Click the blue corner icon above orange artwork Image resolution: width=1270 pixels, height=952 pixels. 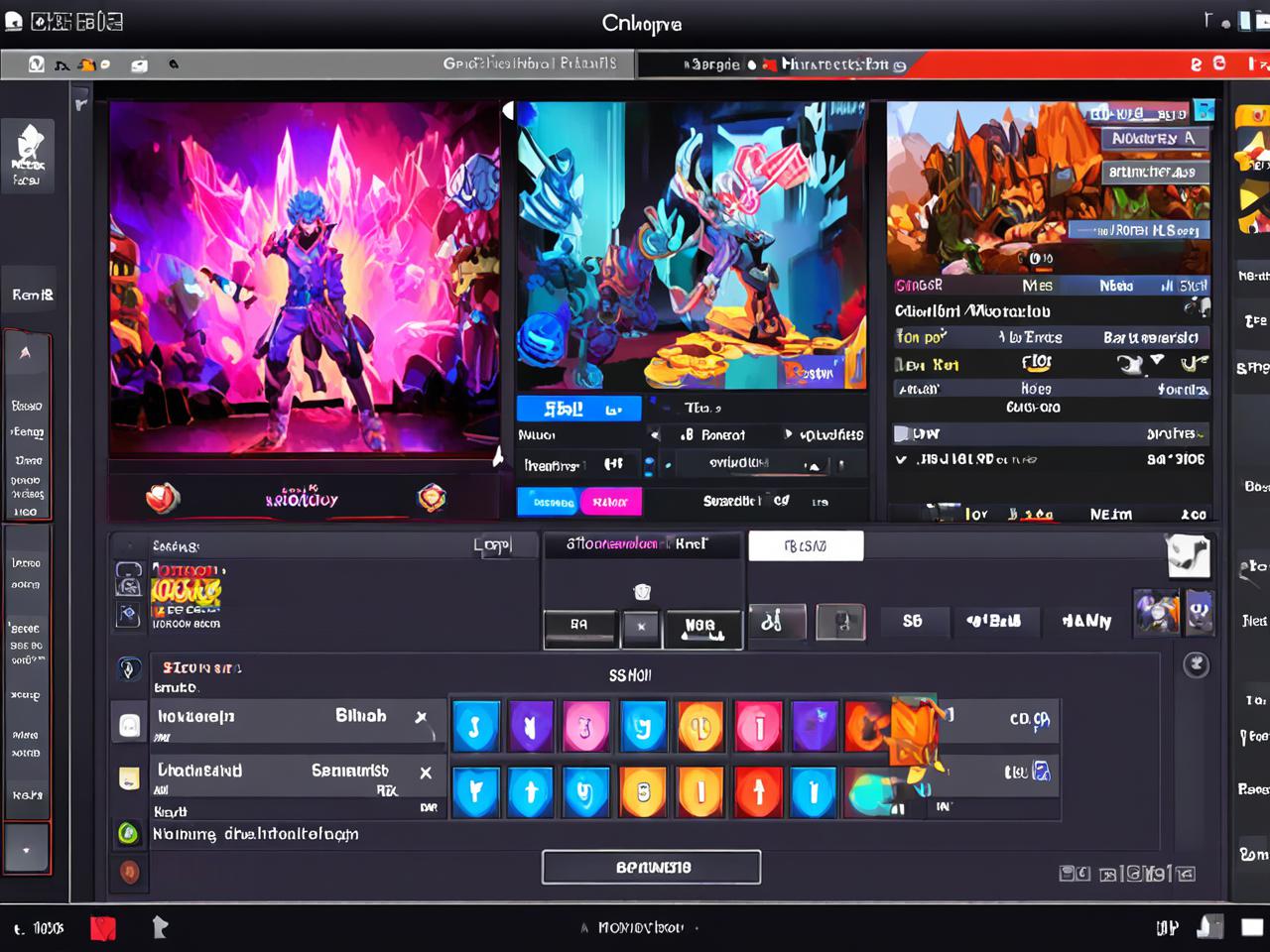(x=1204, y=110)
